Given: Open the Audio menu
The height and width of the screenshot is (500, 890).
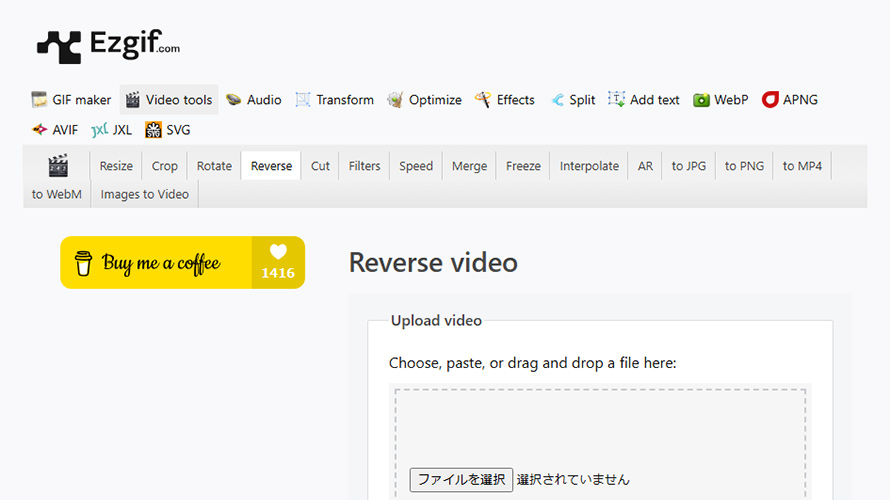Looking at the screenshot, I should 254,100.
